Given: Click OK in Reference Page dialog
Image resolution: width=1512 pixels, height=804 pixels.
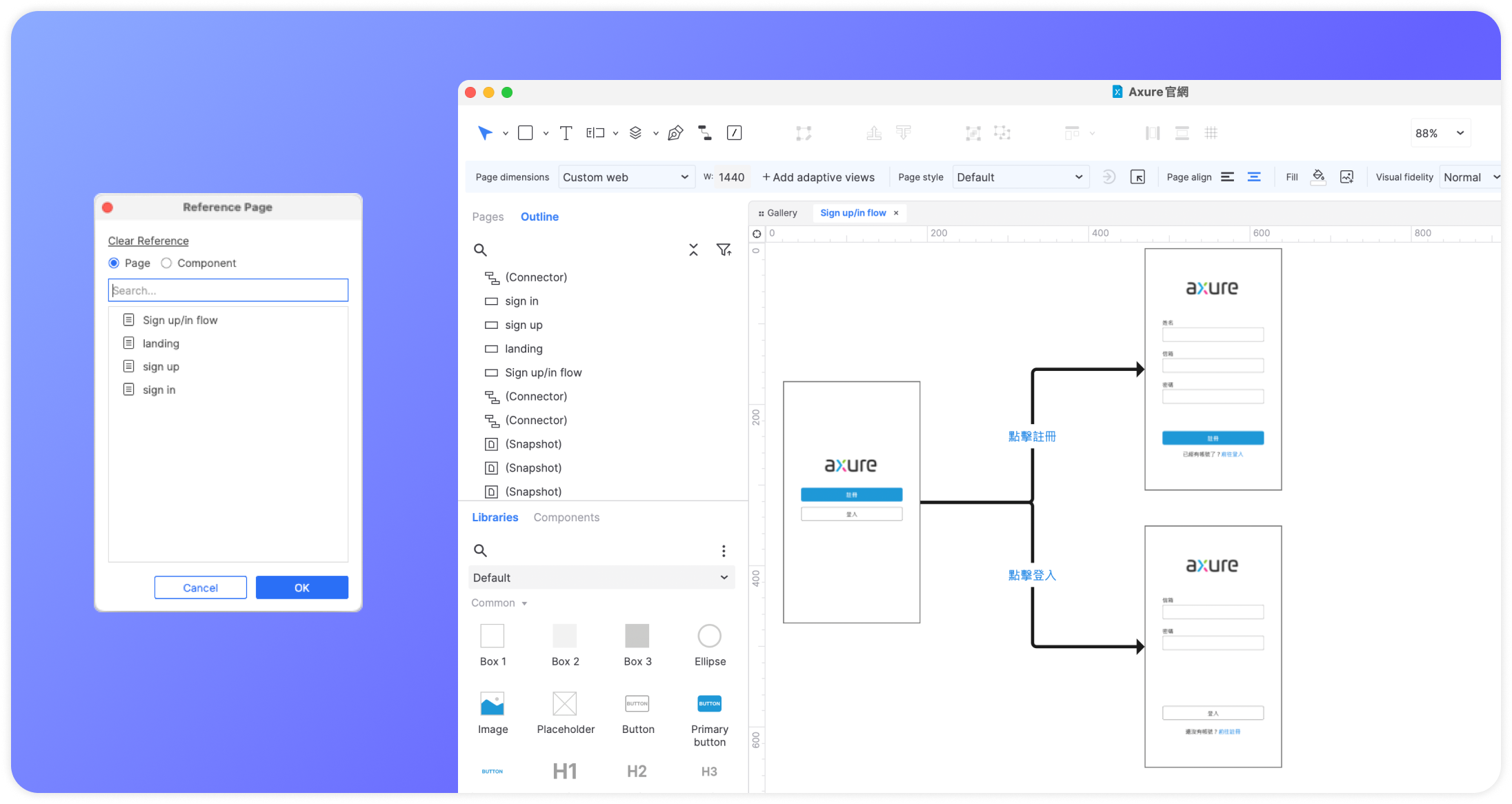Looking at the screenshot, I should pos(302,587).
